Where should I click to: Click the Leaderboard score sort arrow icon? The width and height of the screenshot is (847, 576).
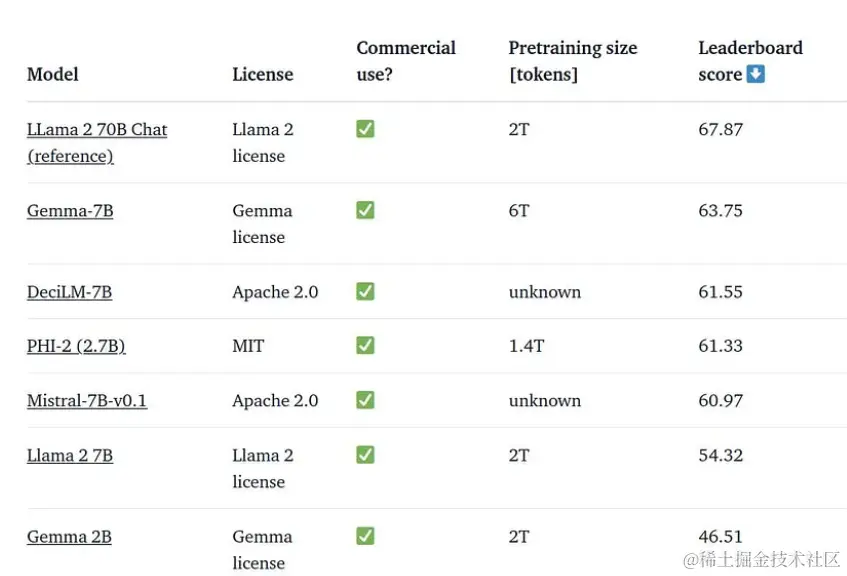point(756,74)
